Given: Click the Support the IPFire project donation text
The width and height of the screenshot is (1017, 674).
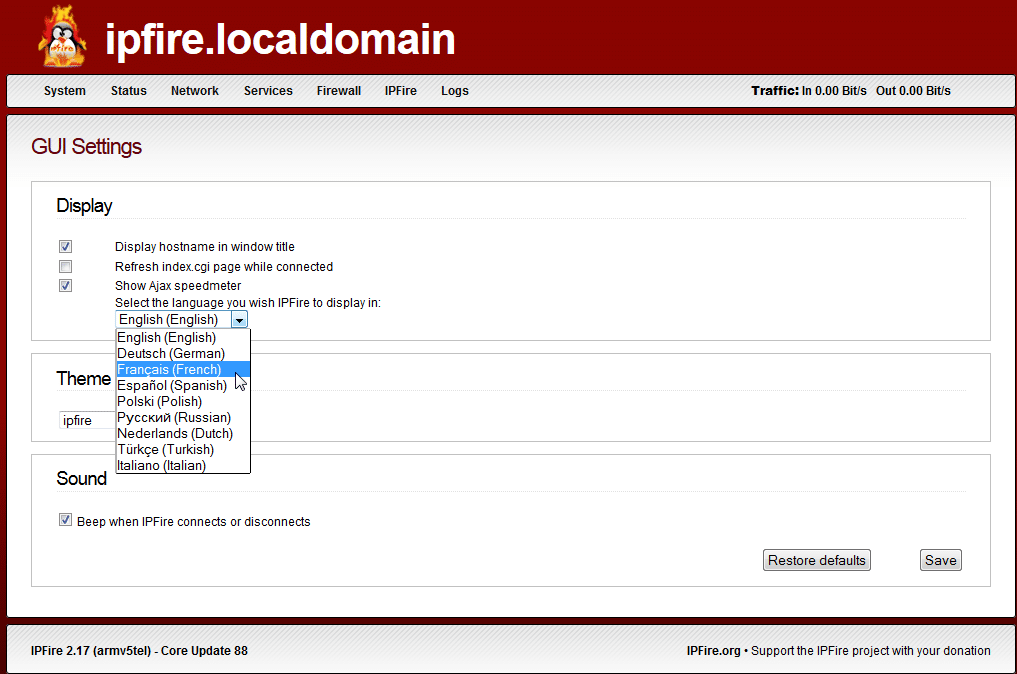Looking at the screenshot, I should 870,651.
